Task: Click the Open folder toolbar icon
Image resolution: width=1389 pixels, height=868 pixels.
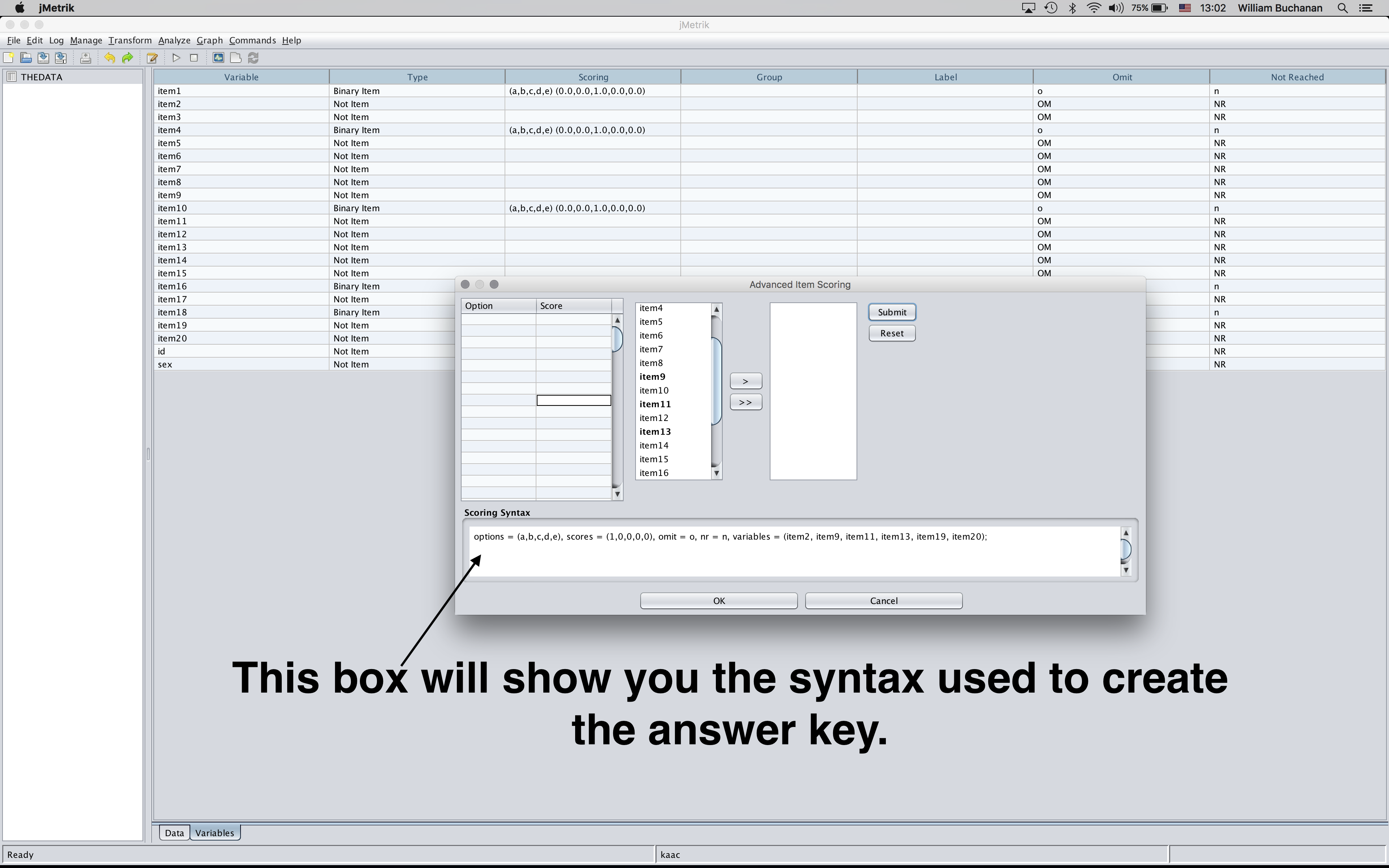Action: (x=26, y=58)
